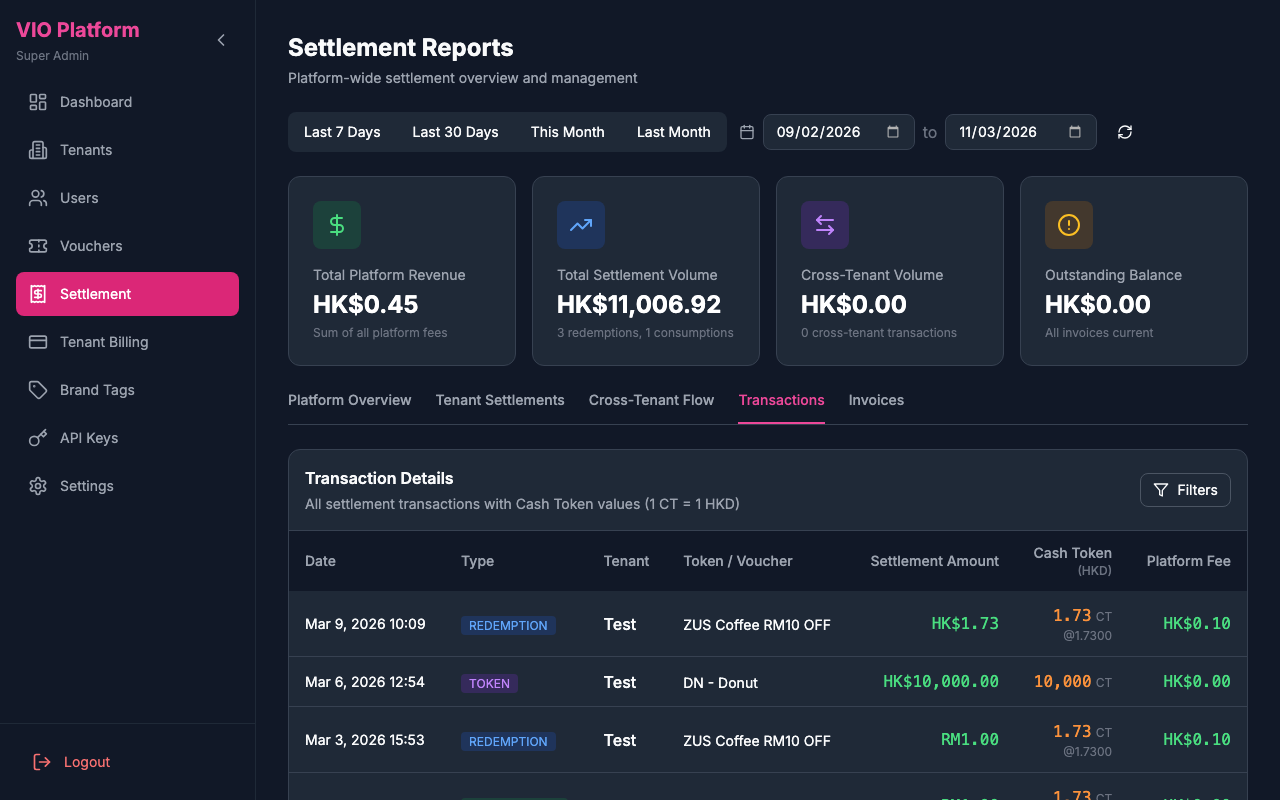Click the Total Platform Revenue dollar icon
This screenshot has width=1280, height=800.
point(337,225)
